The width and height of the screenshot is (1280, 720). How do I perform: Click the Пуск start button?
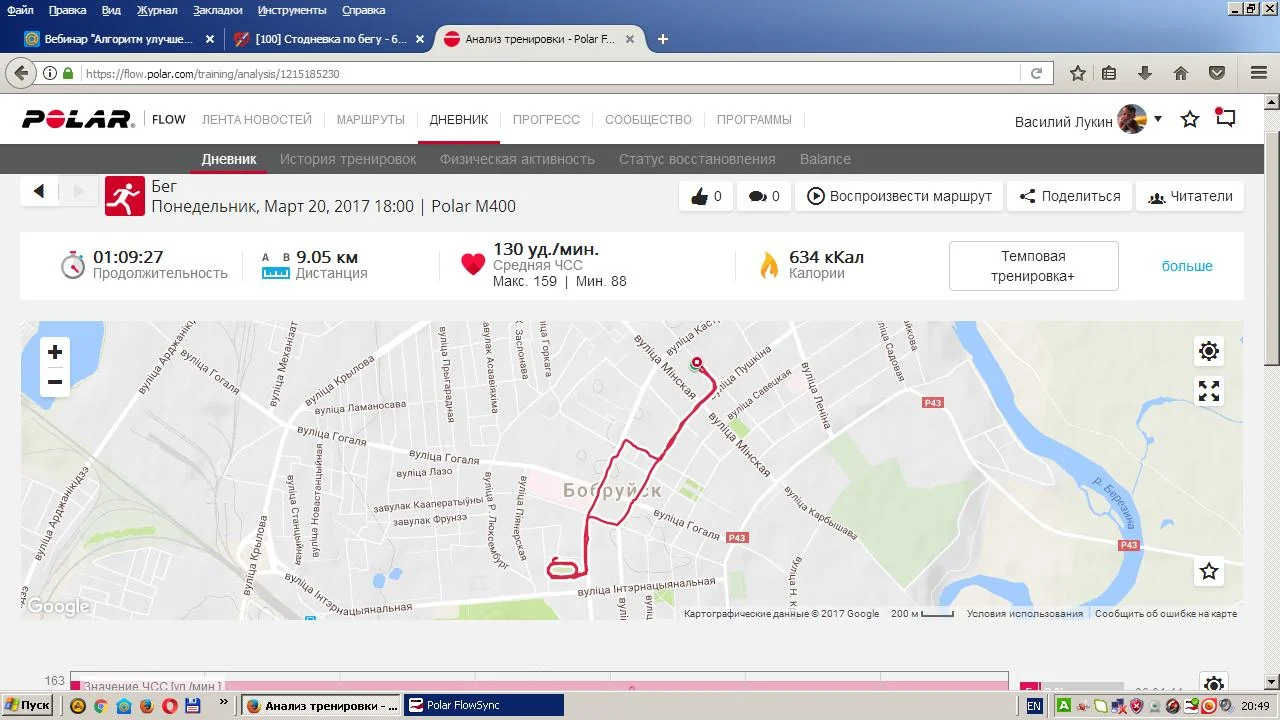click(27, 705)
